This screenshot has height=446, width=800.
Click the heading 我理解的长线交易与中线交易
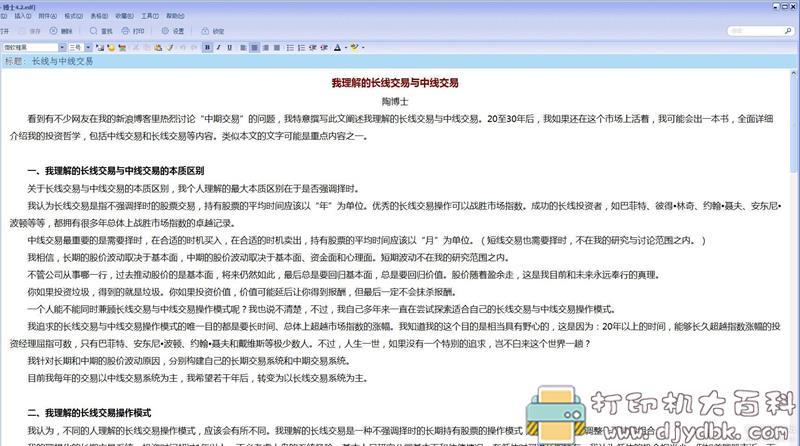click(395, 83)
